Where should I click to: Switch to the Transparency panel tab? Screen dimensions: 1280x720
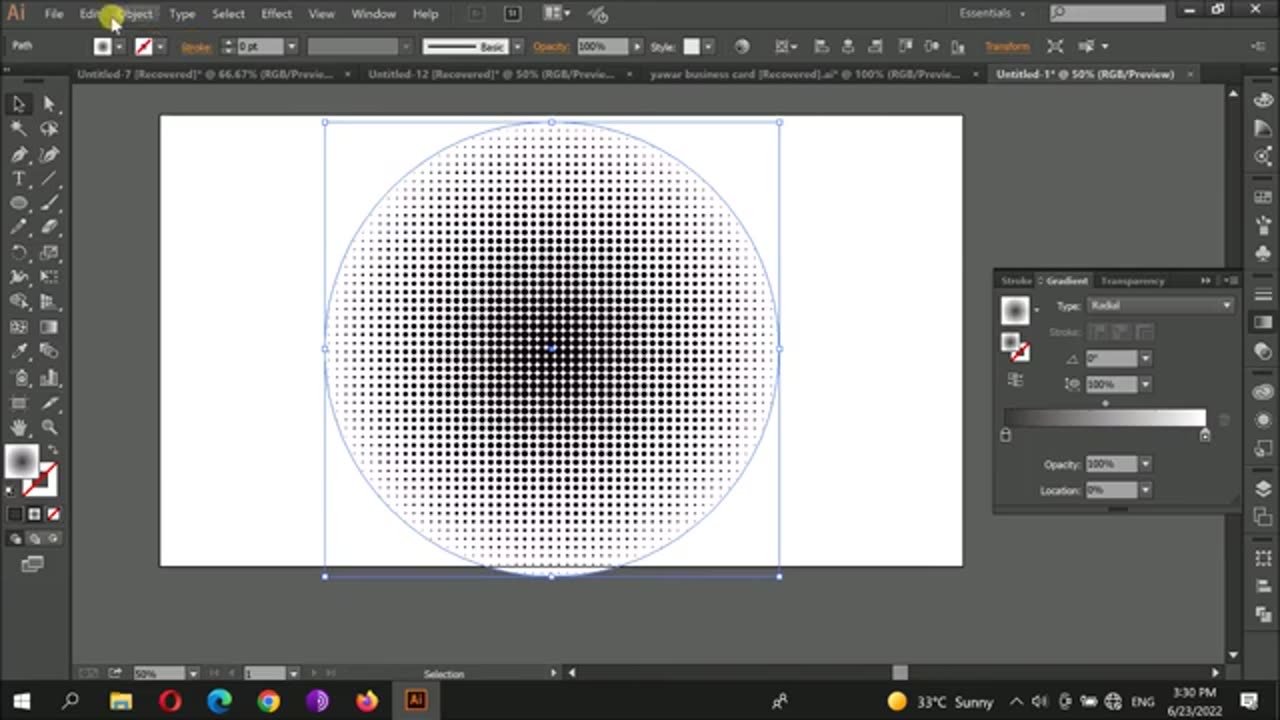click(1133, 281)
